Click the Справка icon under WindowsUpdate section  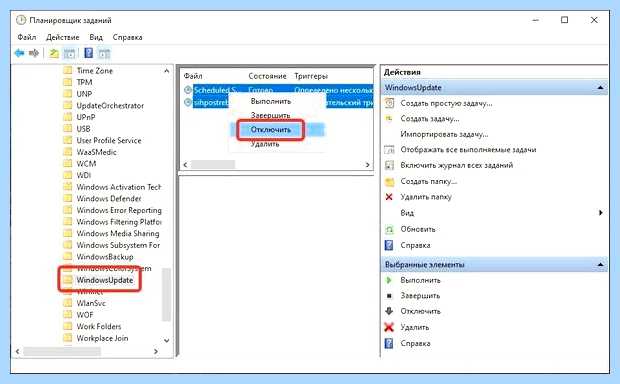point(389,245)
